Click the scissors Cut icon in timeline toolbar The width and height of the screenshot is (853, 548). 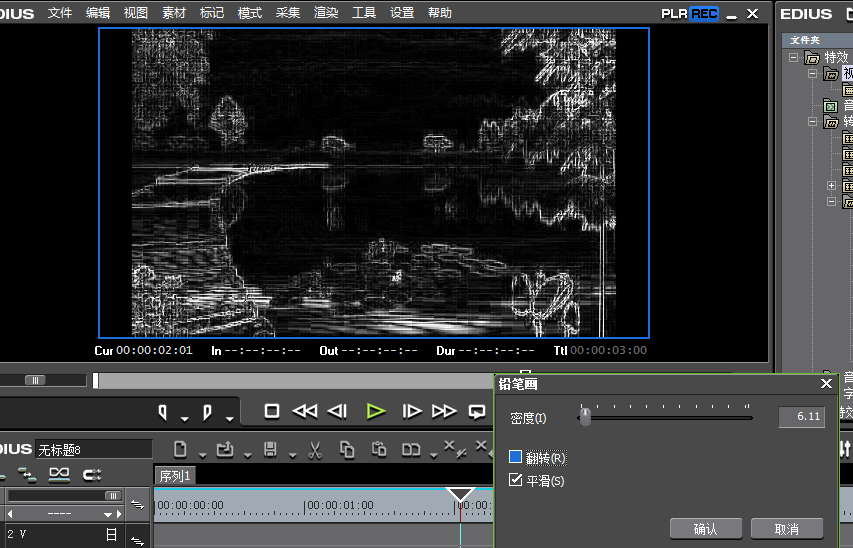point(315,450)
